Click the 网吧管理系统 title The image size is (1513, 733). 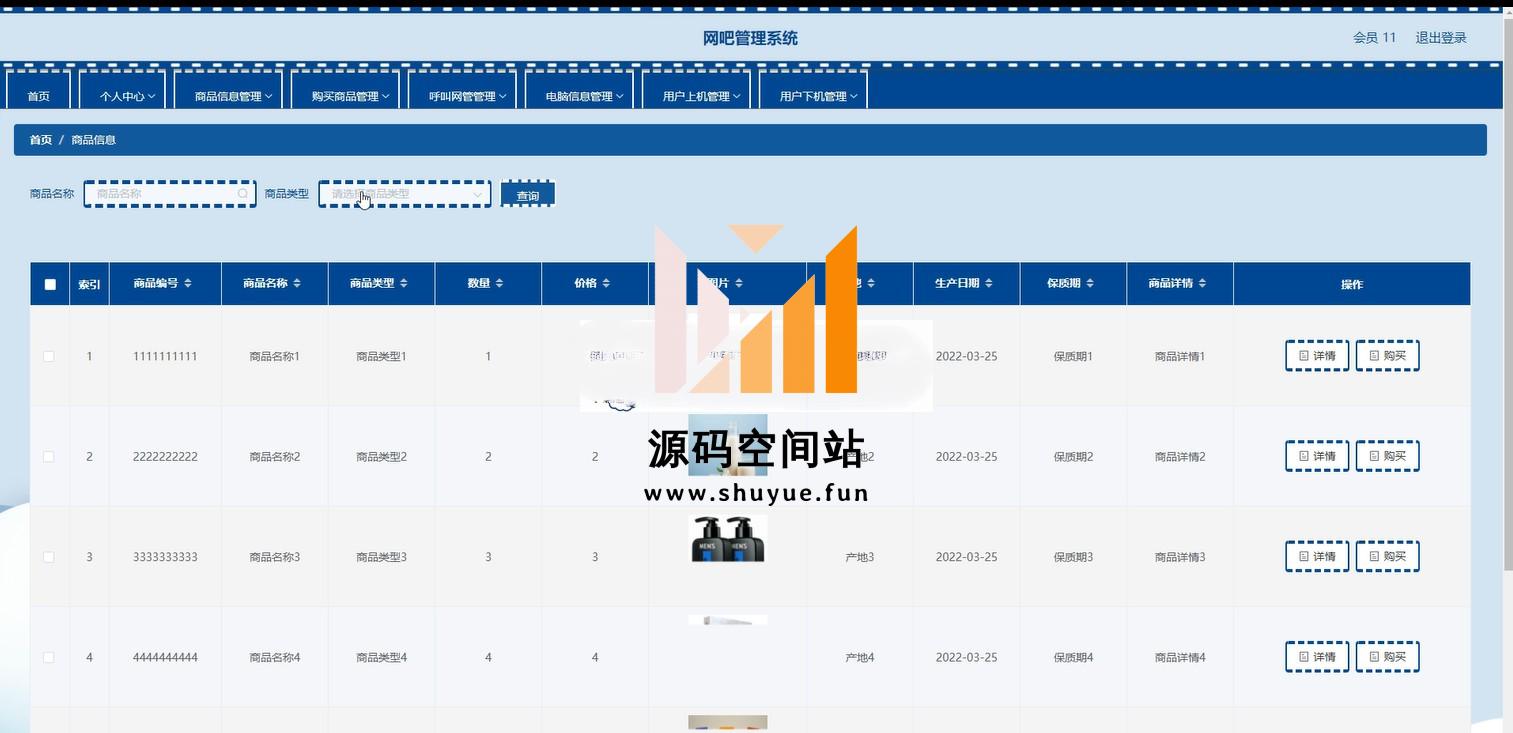[x=750, y=38]
